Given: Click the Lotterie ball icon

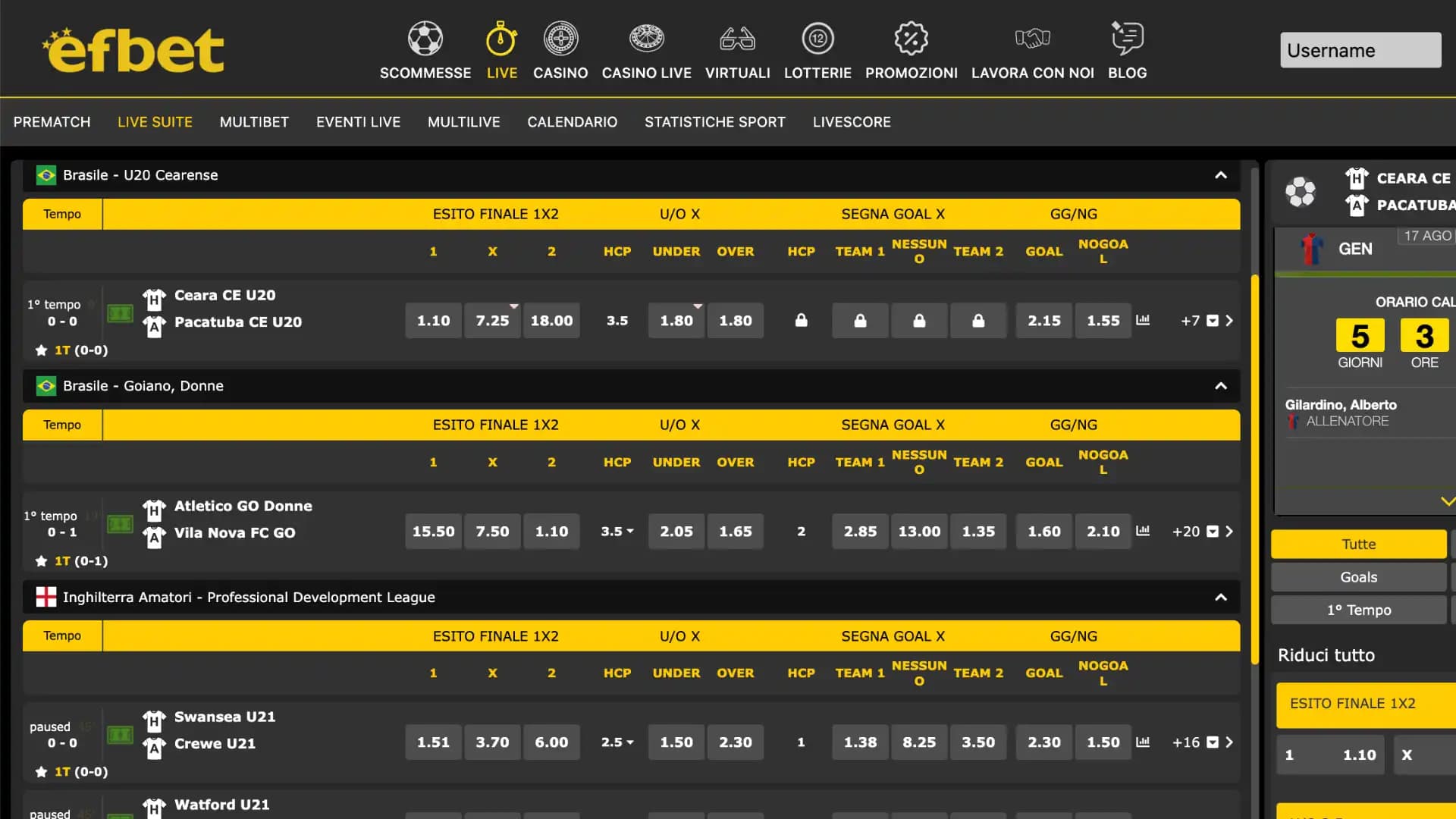Looking at the screenshot, I should pyautogui.click(x=817, y=38).
